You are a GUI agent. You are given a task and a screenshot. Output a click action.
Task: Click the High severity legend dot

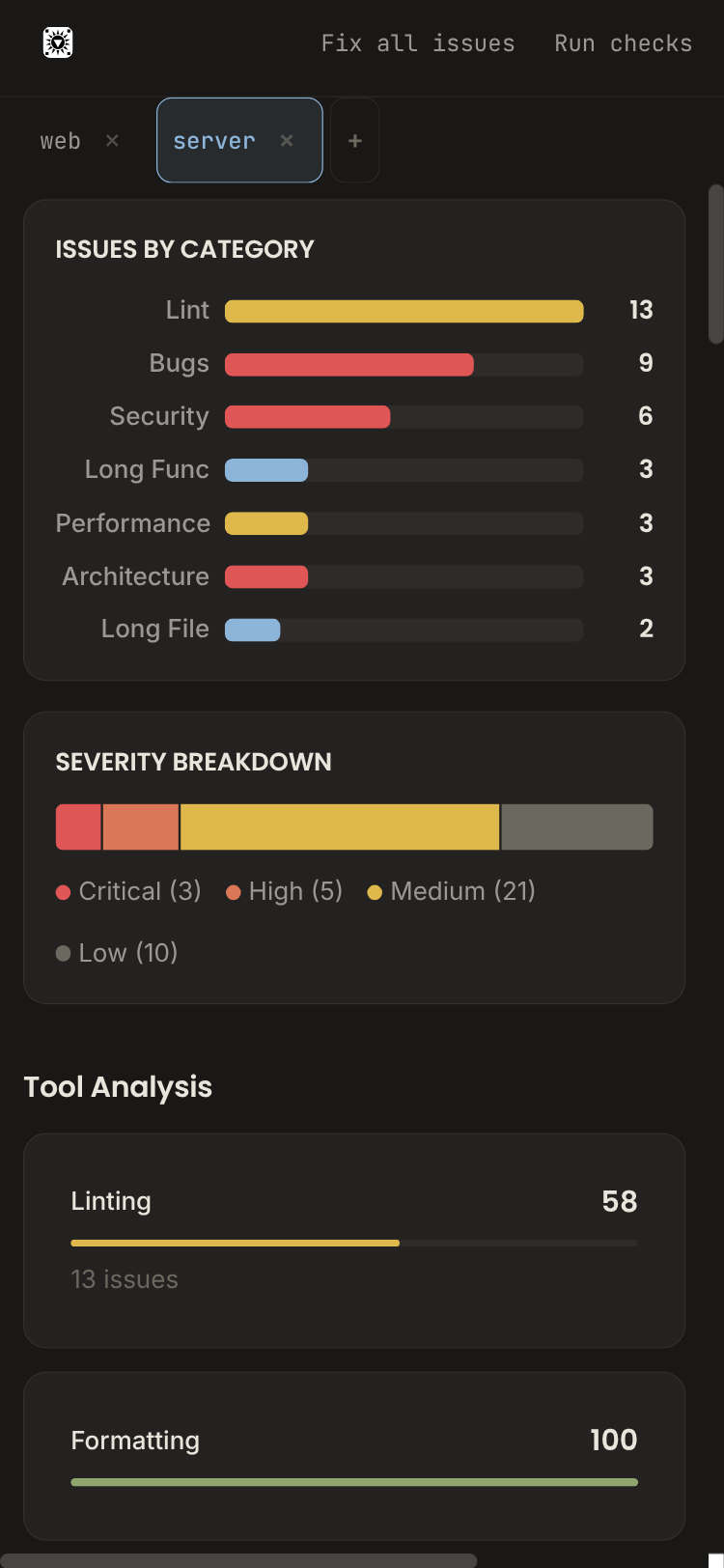click(x=233, y=892)
